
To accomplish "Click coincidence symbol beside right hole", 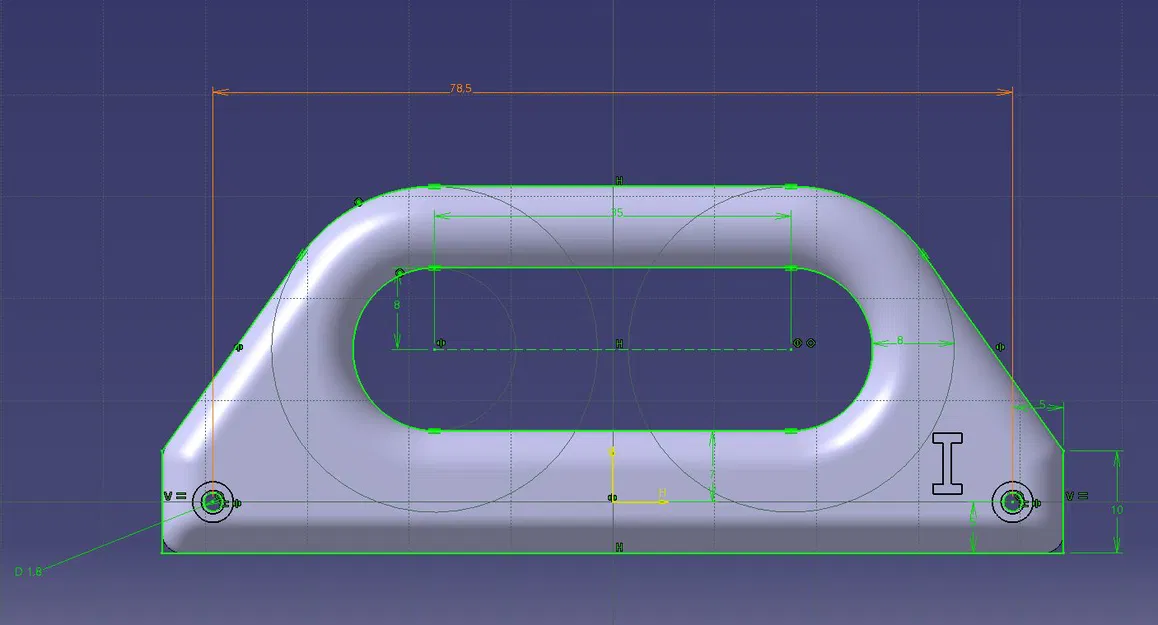I will pyautogui.click(x=1036, y=503).
